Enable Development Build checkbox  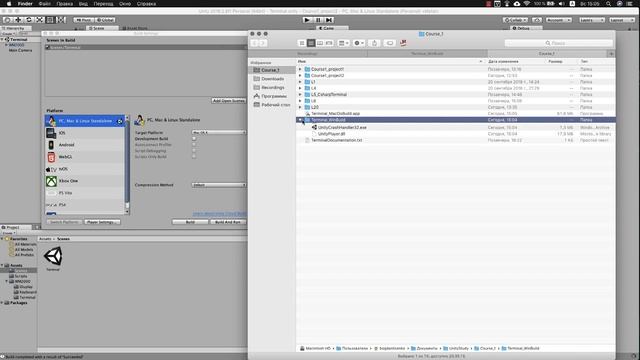click(x=194, y=139)
